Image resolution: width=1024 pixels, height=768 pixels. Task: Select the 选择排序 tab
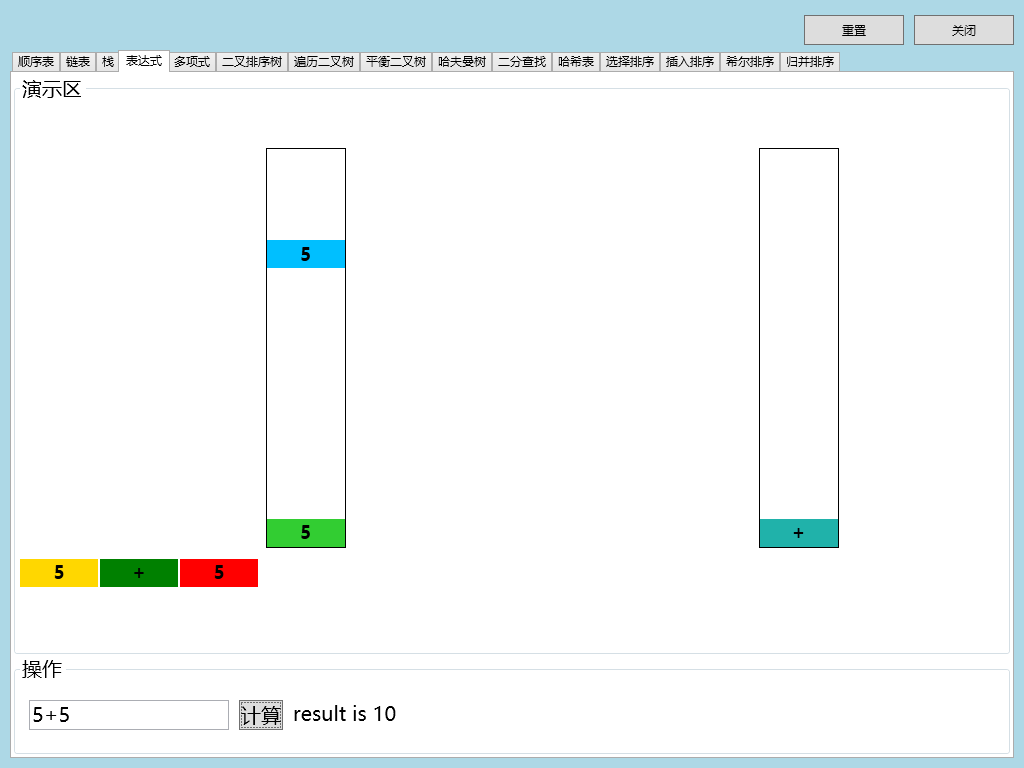pyautogui.click(x=630, y=62)
